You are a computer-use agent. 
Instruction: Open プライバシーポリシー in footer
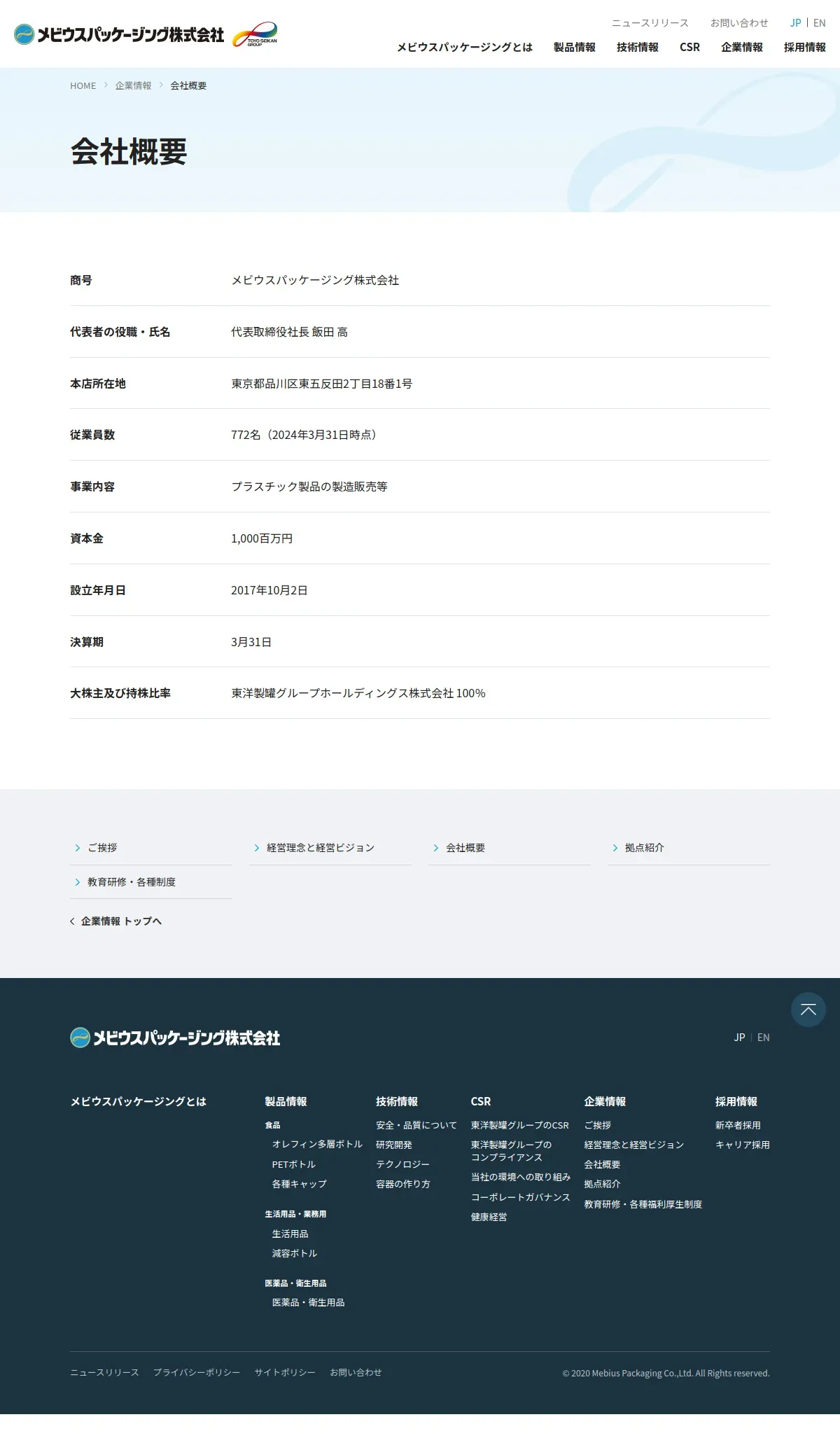[197, 1372]
